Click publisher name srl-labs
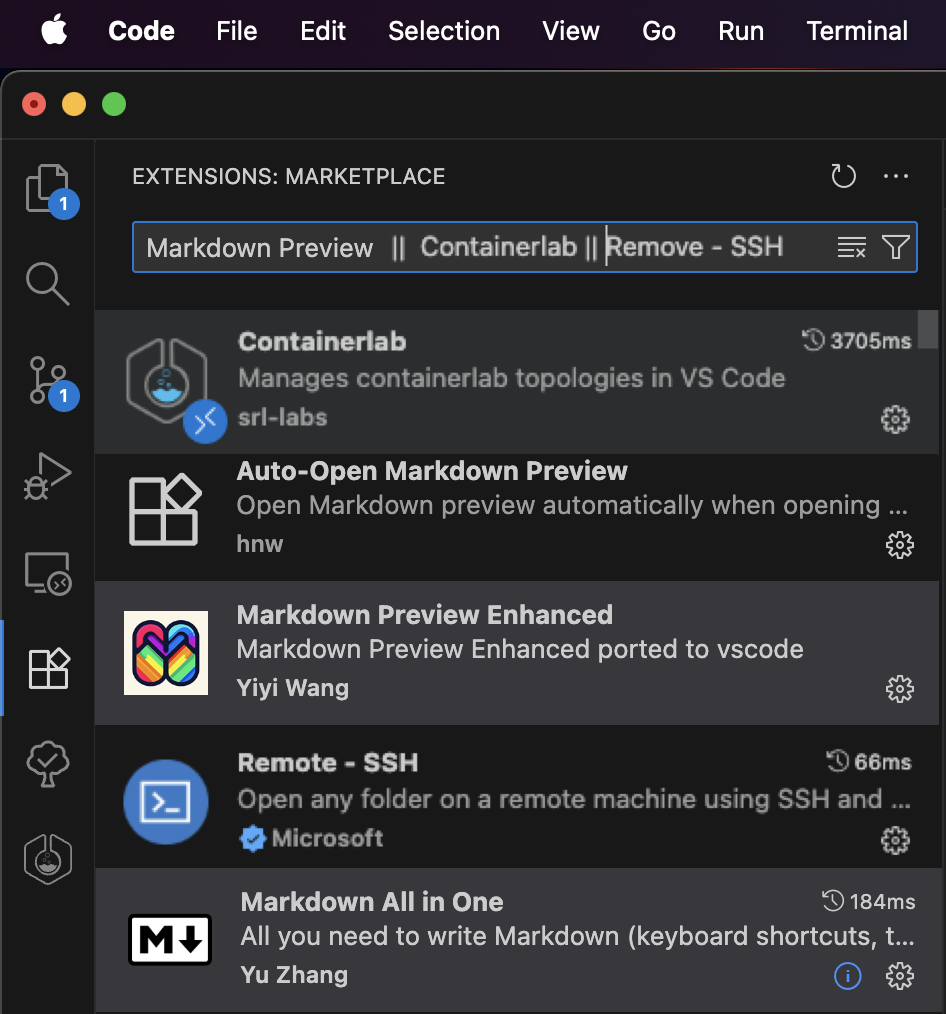Viewport: 946px width, 1014px height. tap(283, 418)
